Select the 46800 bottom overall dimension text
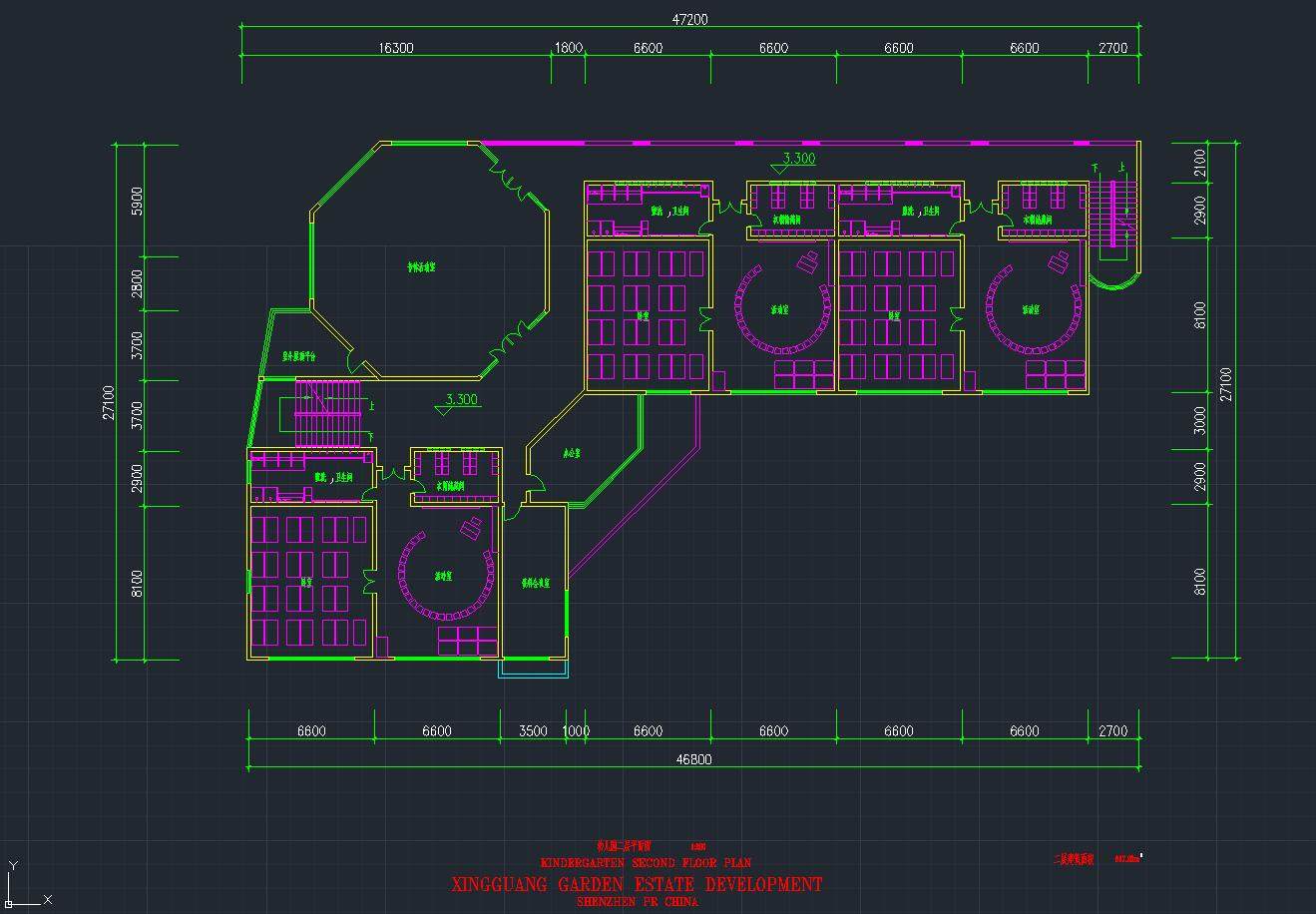Viewport: 1316px width, 914px height. click(693, 759)
